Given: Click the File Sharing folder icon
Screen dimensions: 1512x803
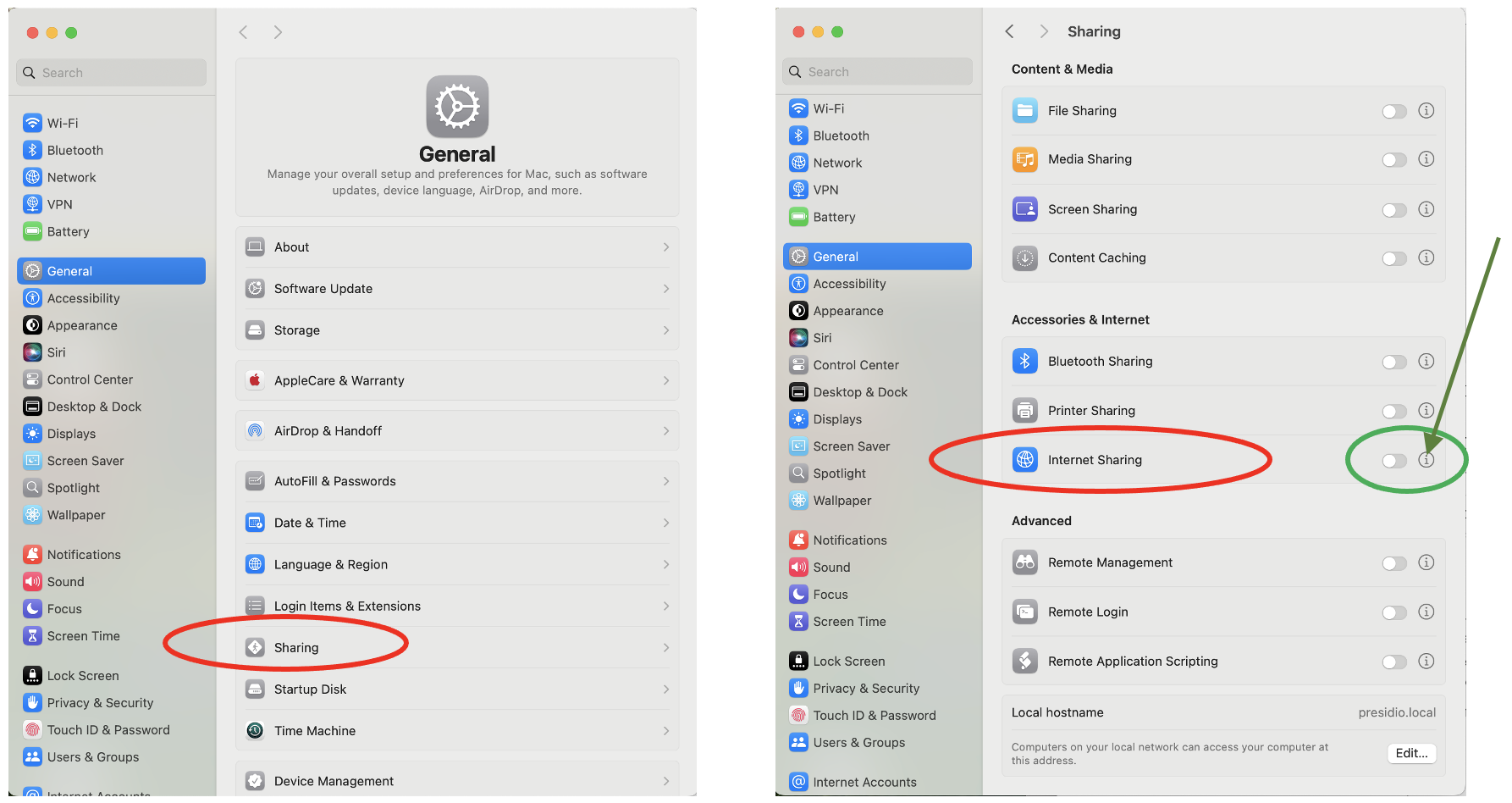Looking at the screenshot, I should tap(1025, 110).
